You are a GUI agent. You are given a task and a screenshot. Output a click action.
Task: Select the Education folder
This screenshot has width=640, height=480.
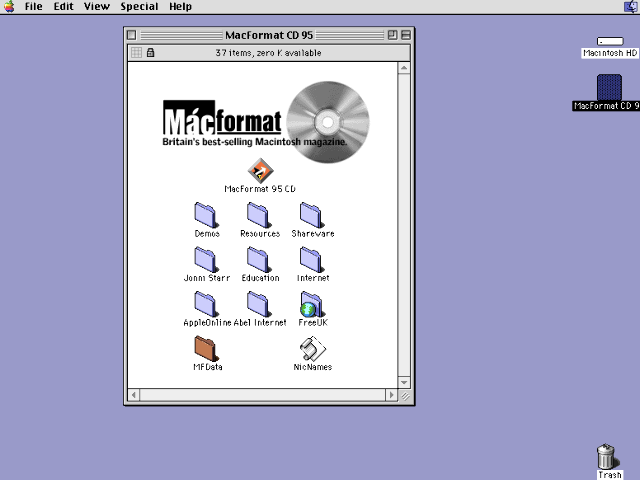click(259, 260)
